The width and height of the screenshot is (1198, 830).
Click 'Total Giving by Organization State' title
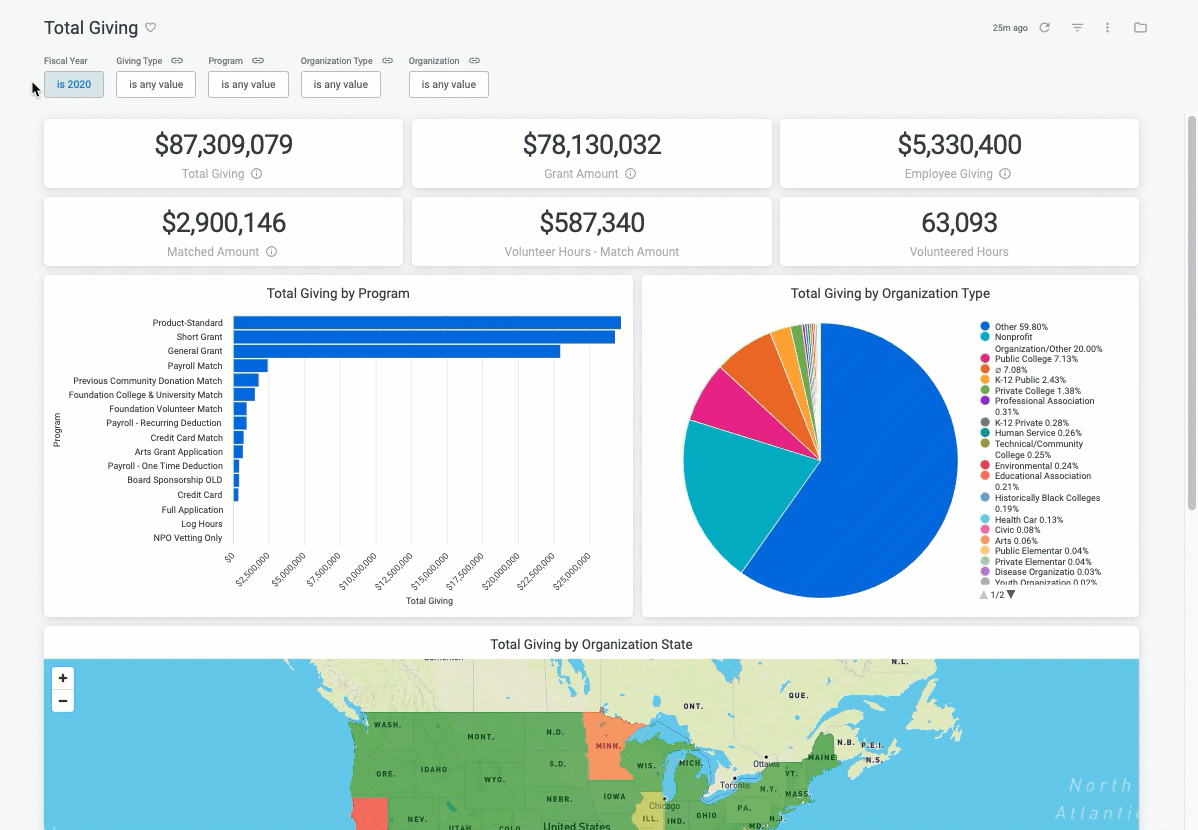591,644
